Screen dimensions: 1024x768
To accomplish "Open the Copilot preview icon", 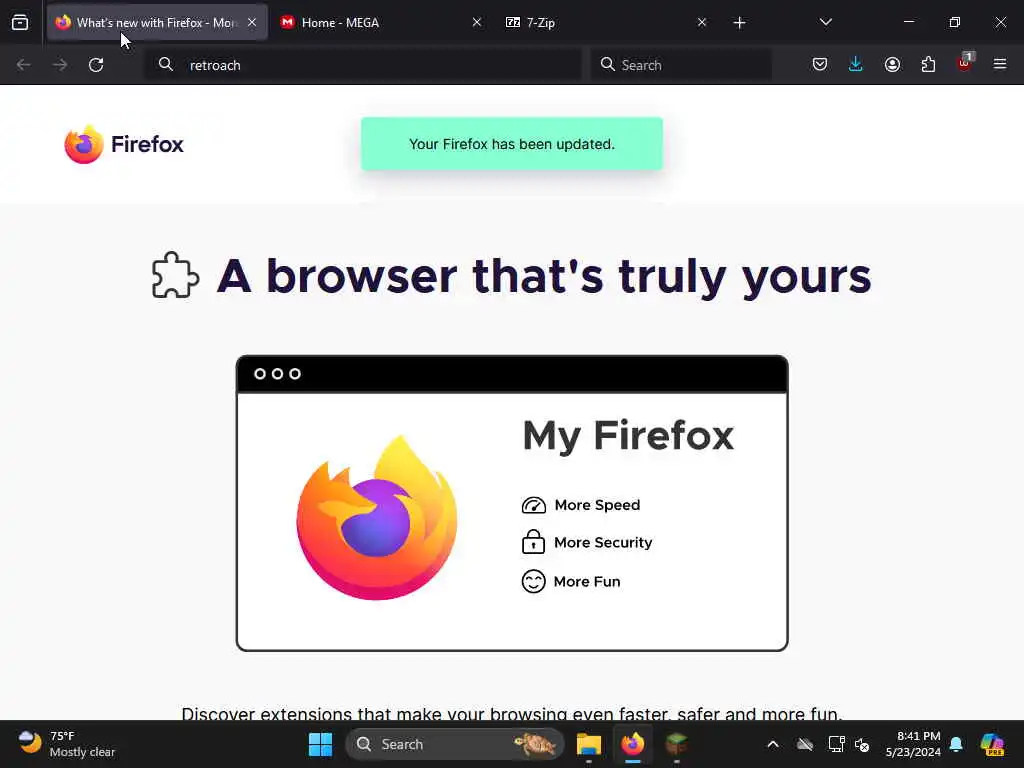I will tap(992, 744).
